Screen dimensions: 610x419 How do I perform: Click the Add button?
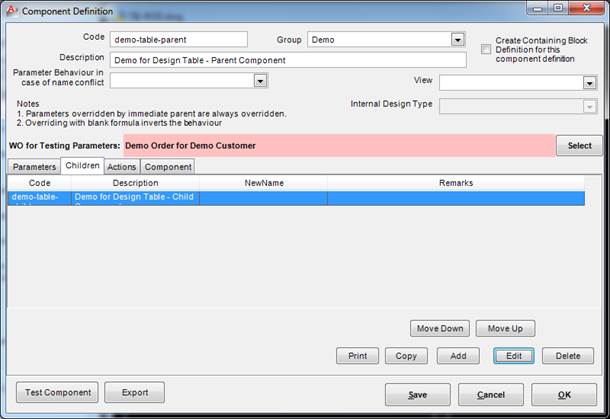click(x=458, y=356)
